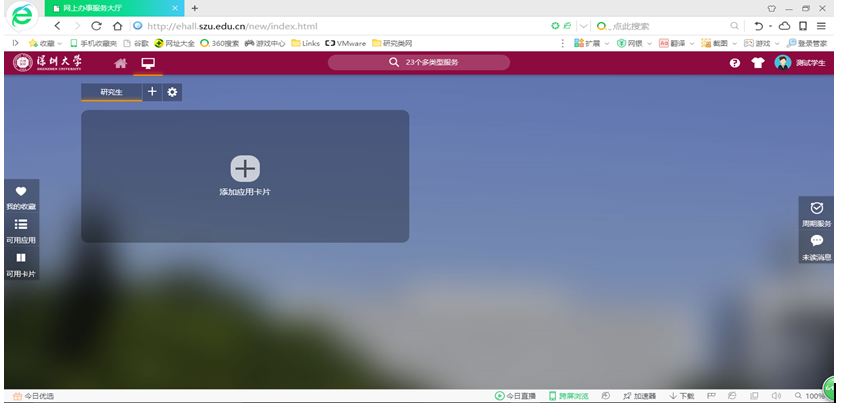Click the large plus icon to add a card

245,168
